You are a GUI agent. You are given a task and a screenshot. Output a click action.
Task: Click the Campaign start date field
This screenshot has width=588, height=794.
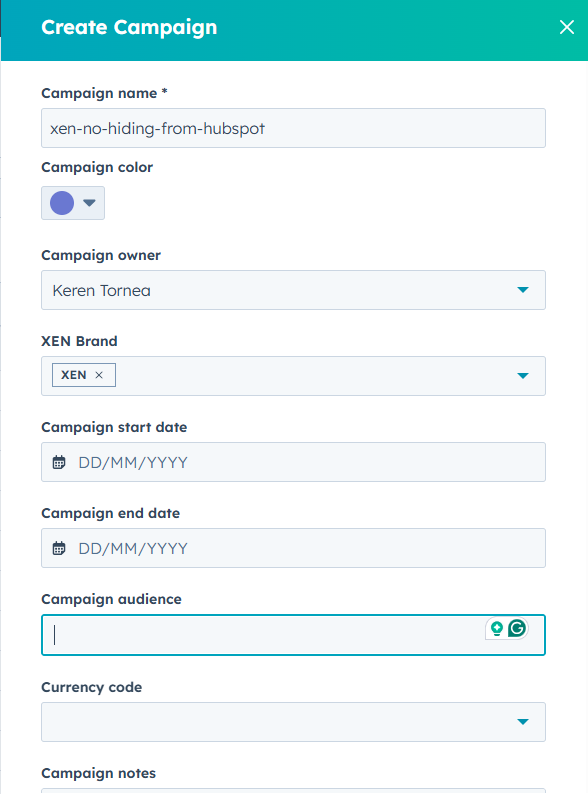tap(293, 462)
